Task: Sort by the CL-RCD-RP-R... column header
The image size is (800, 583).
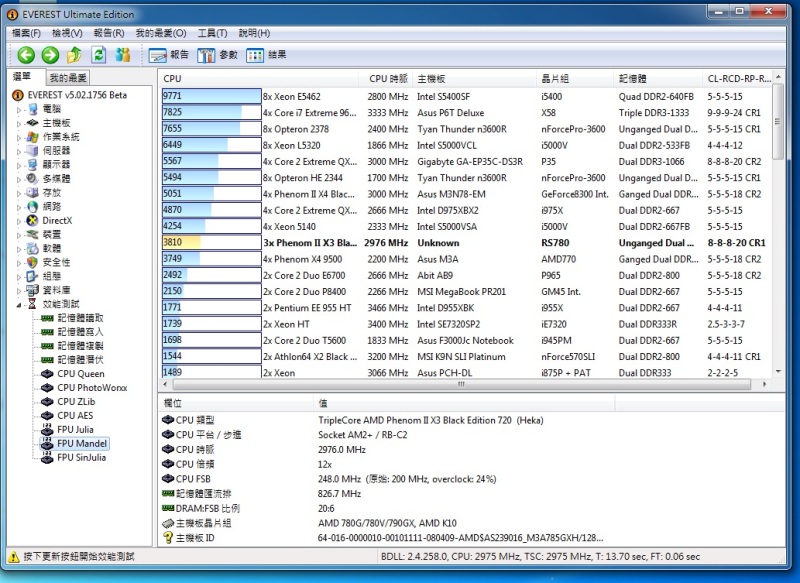Action: point(739,79)
